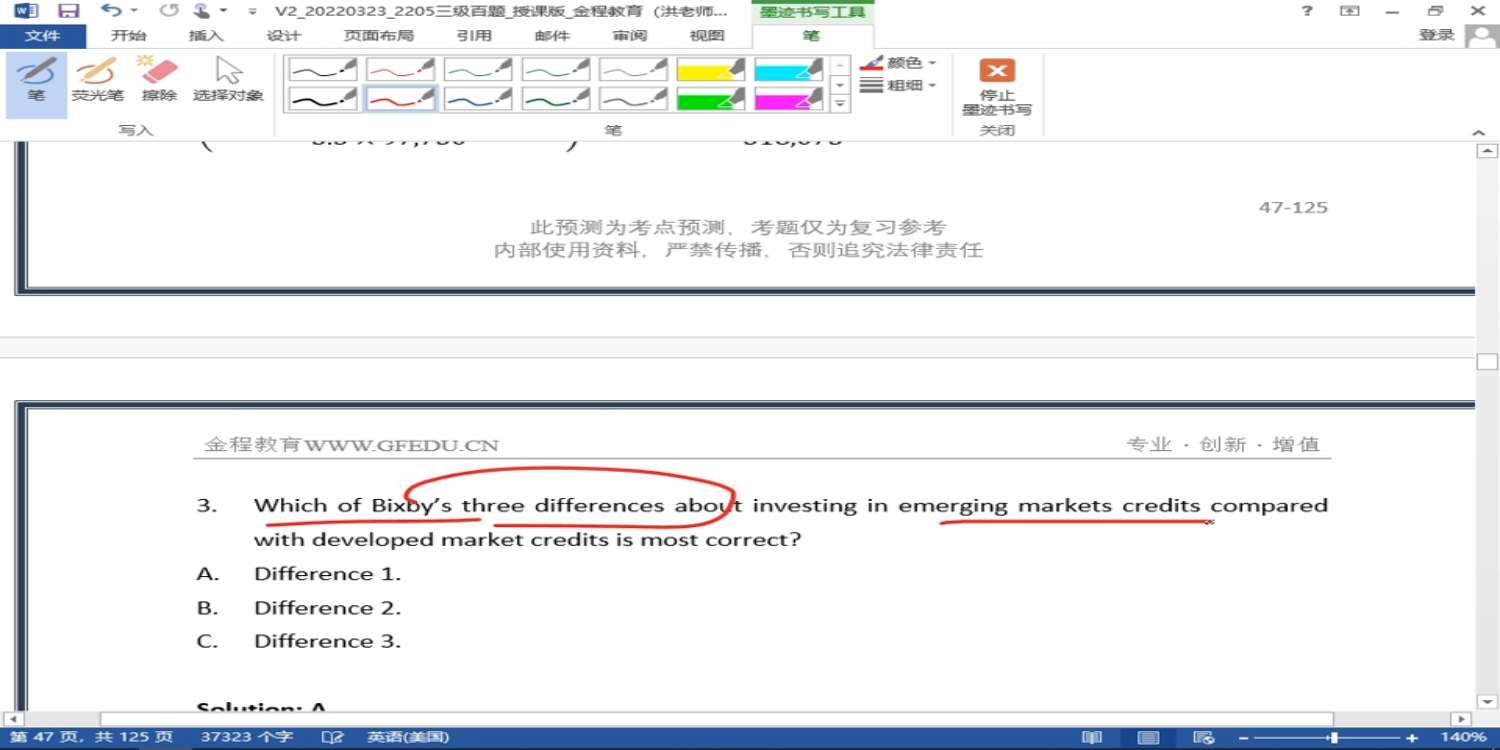The width and height of the screenshot is (1500, 750).
Task: Switch to the 邮件 (Mailings) tab
Action: (552, 36)
